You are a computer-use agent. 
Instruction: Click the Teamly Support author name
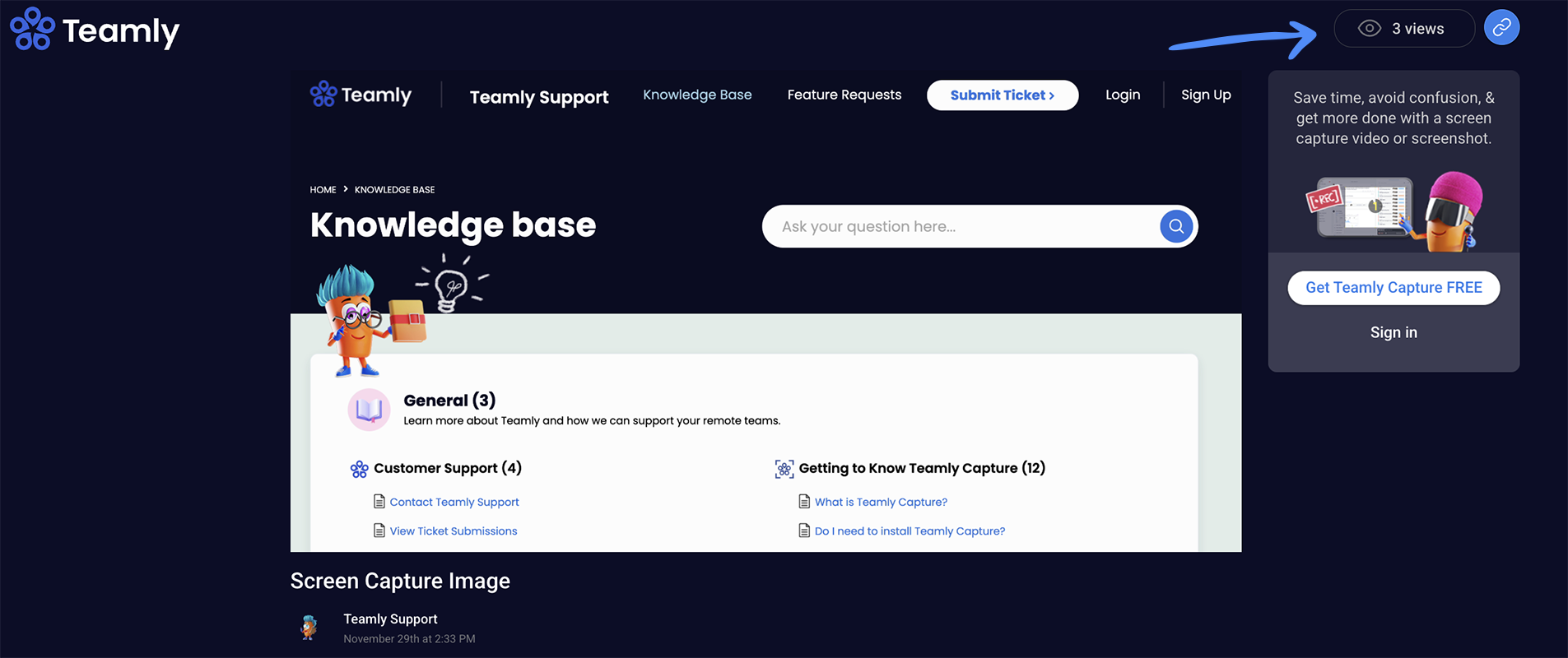(x=390, y=619)
